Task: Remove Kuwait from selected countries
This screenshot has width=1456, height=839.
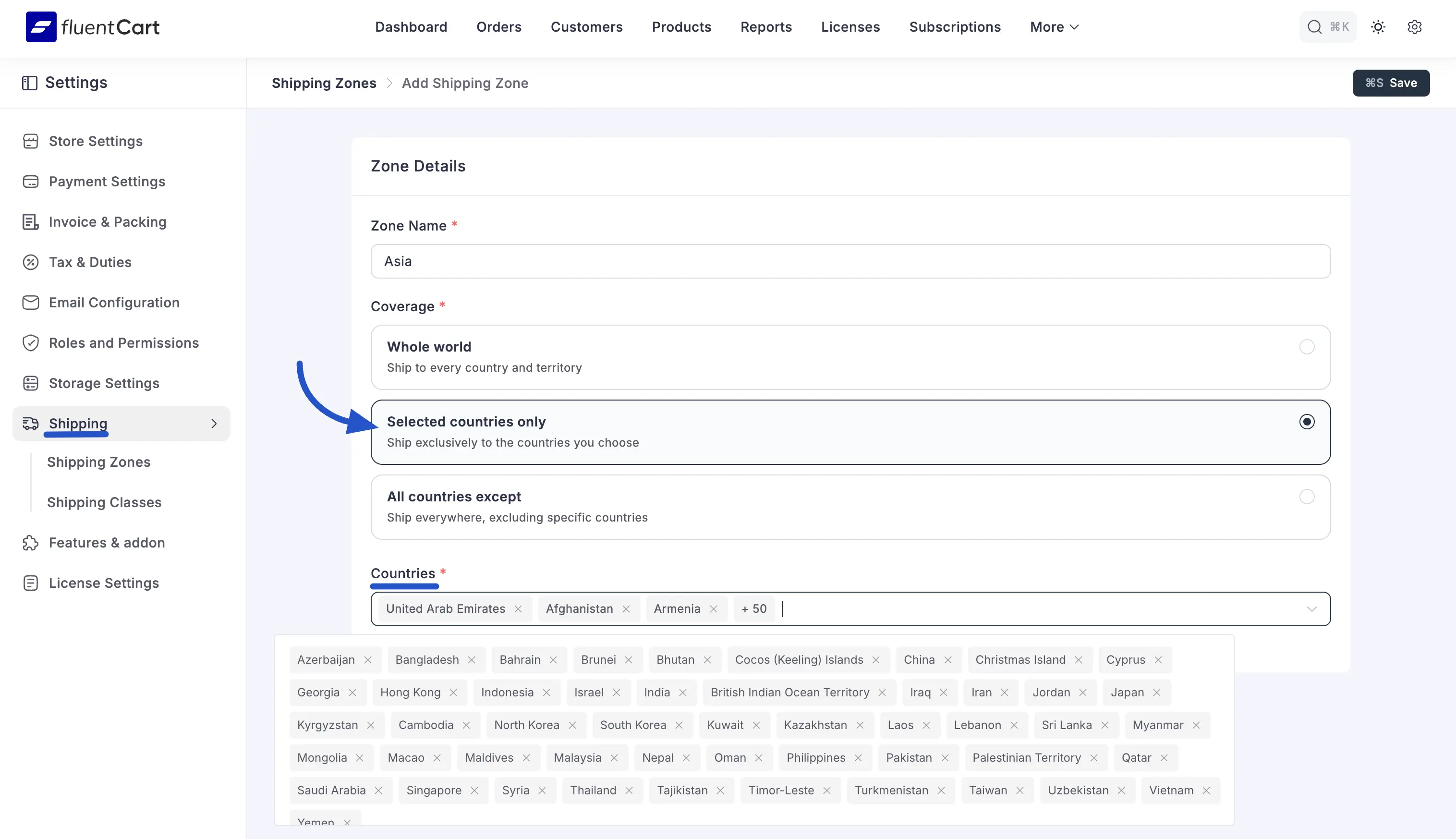Action: (x=756, y=725)
